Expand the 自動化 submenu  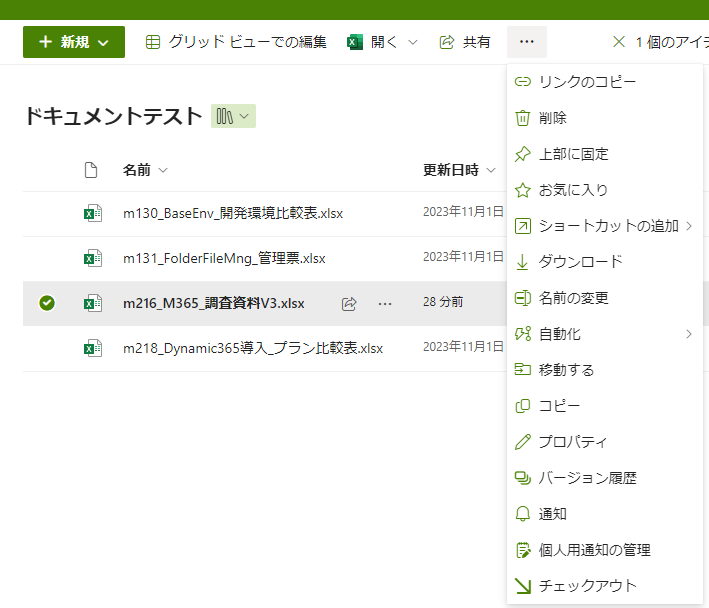688,334
